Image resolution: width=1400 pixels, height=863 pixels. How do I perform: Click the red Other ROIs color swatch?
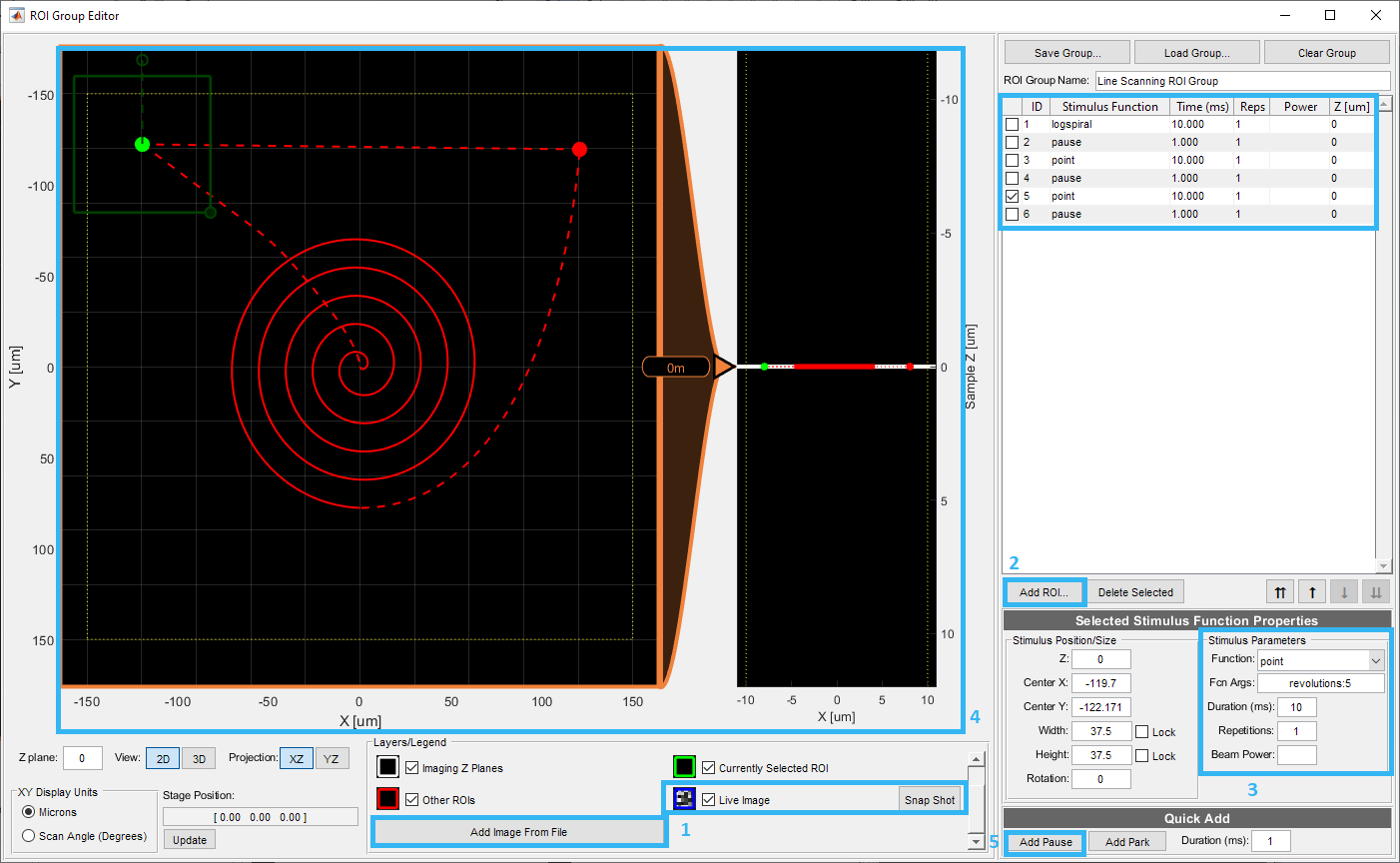pyautogui.click(x=388, y=799)
